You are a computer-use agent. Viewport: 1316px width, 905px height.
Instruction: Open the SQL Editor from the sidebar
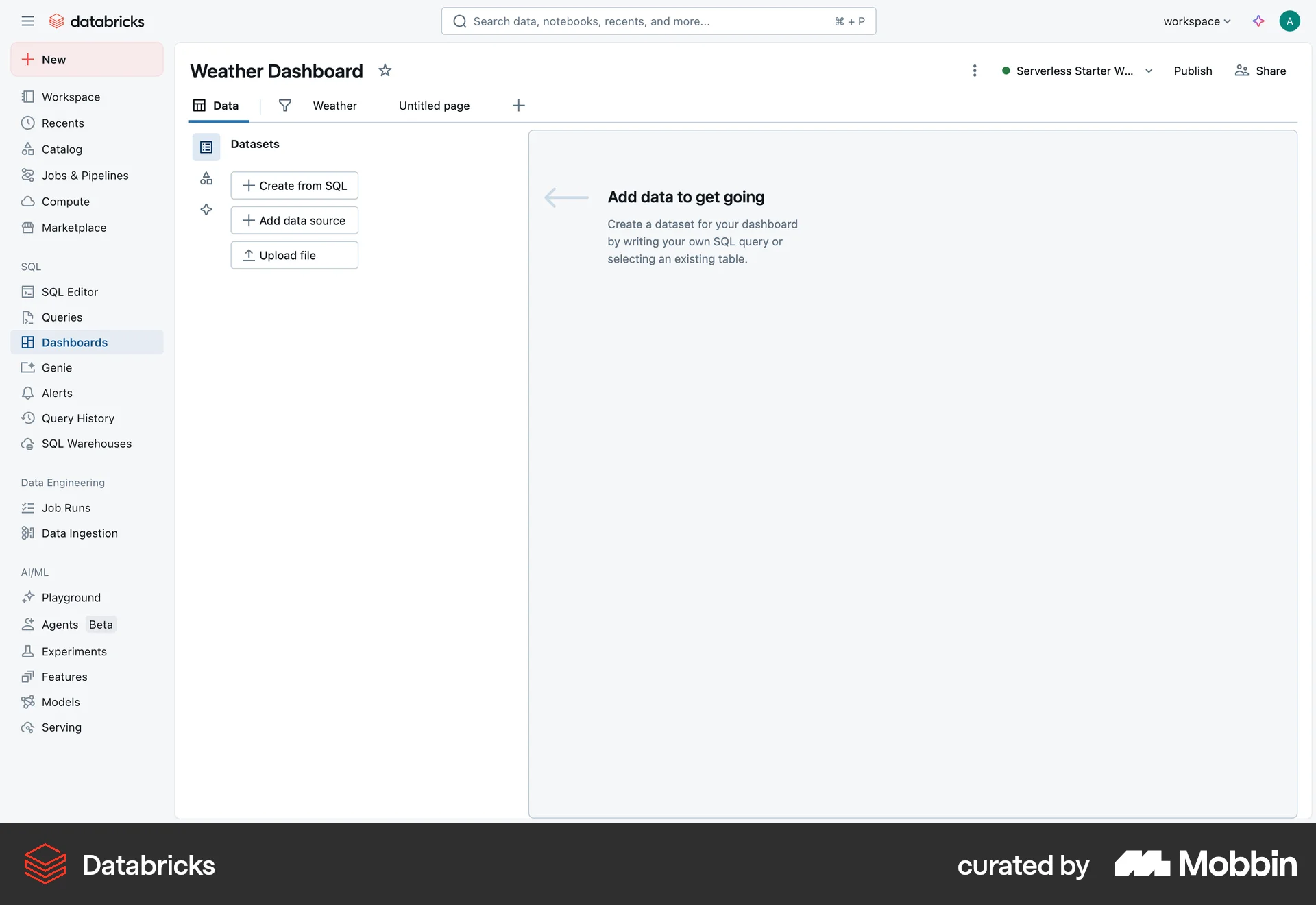click(69, 291)
